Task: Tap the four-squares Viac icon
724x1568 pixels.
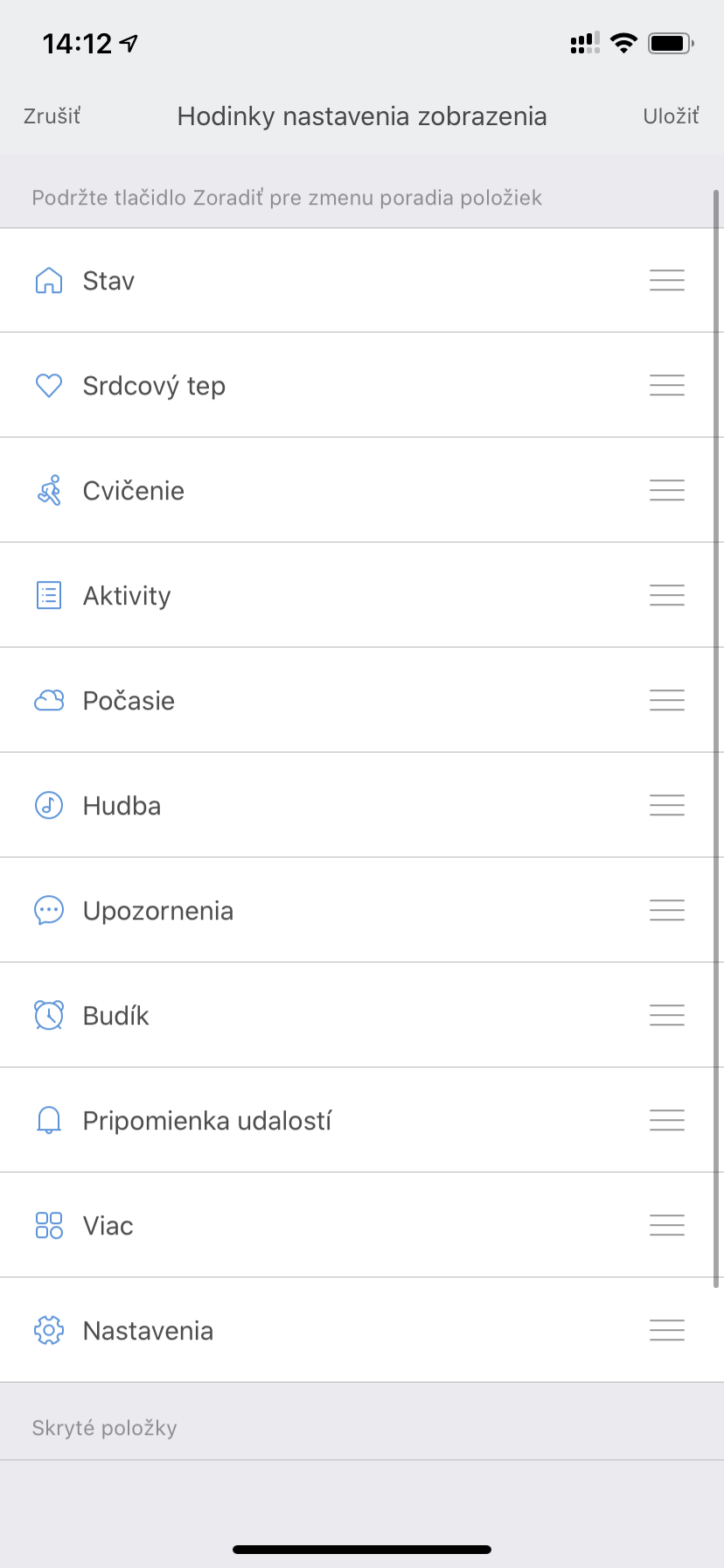Action: tap(49, 1225)
